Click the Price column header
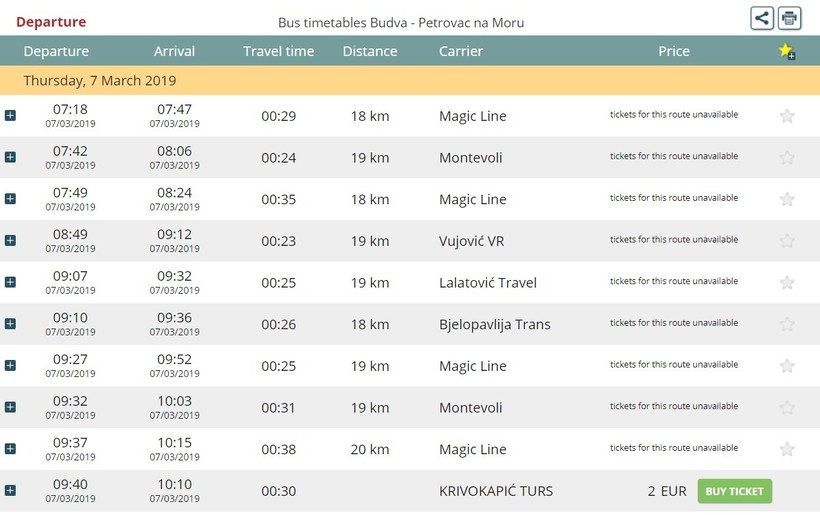Screen dimensions: 820x515 674,51
